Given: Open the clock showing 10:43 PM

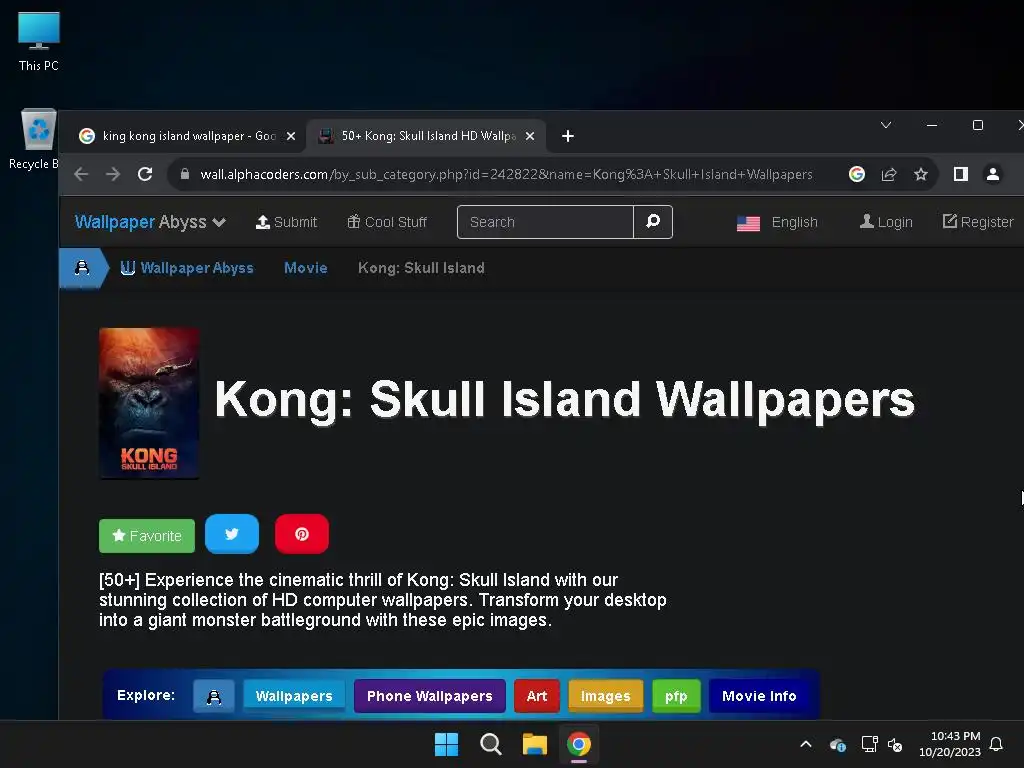Looking at the screenshot, I should point(950,744).
